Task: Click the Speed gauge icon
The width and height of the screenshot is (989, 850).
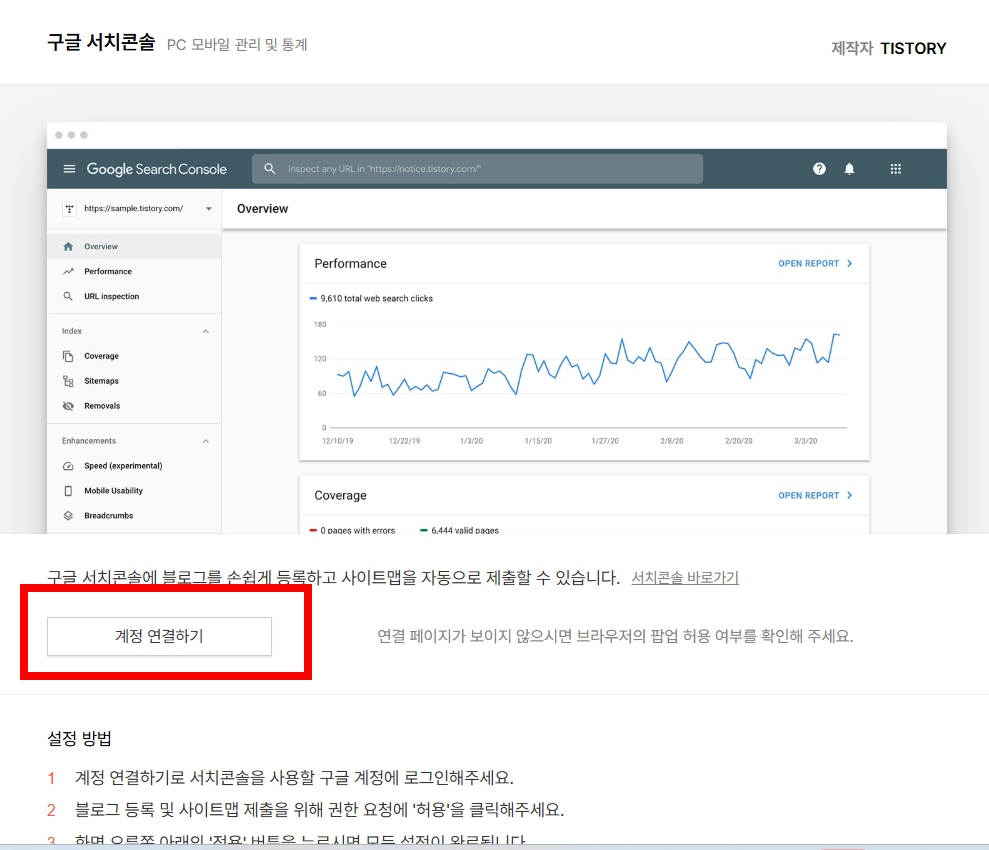Action: (68, 466)
